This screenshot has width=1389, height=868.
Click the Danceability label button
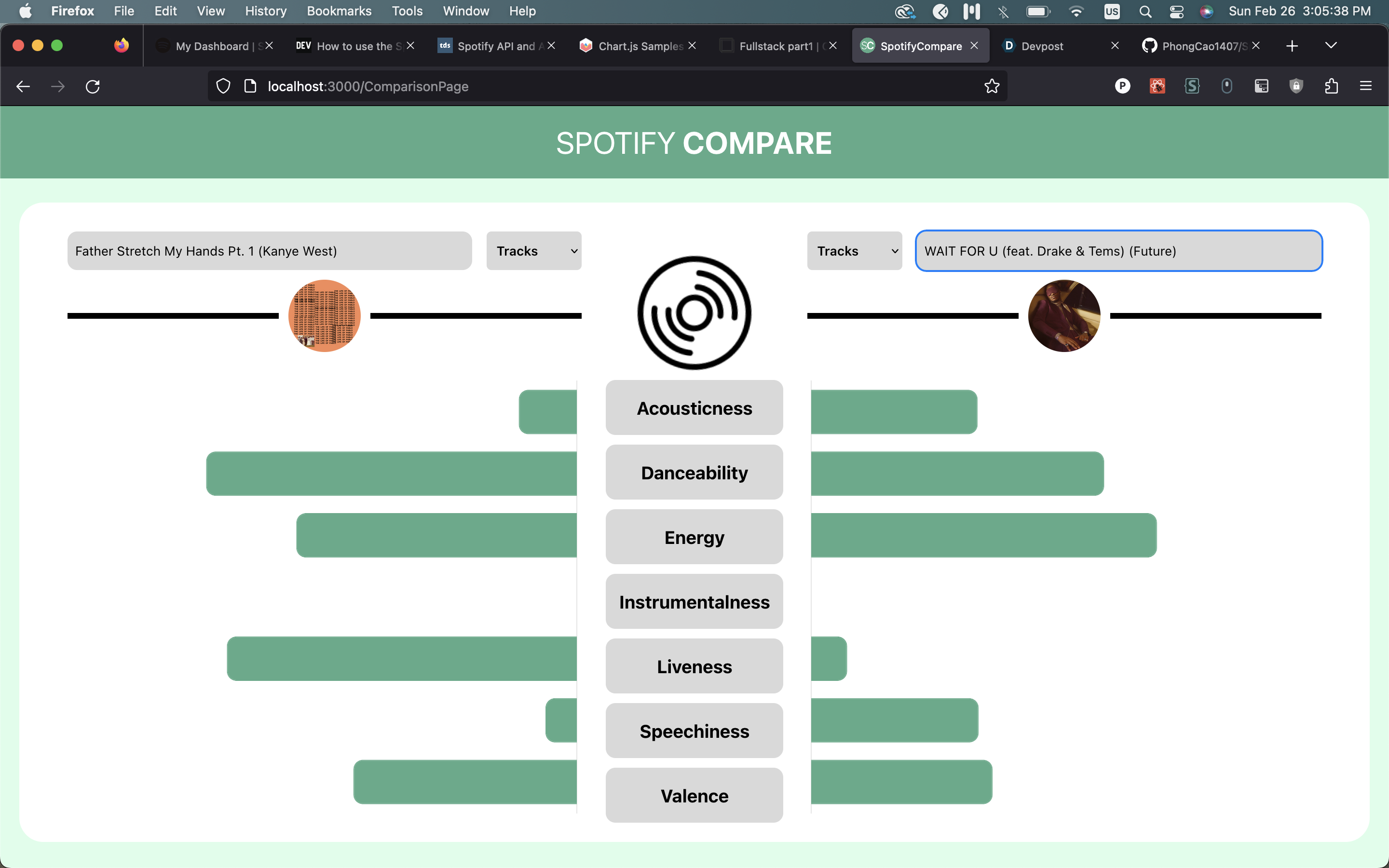click(x=694, y=473)
